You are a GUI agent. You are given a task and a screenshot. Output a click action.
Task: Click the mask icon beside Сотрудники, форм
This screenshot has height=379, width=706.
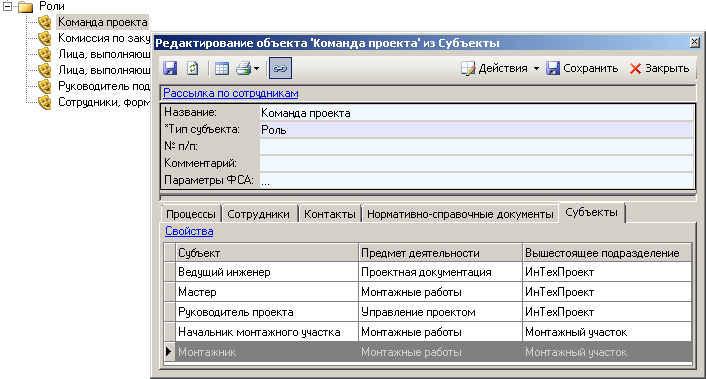click(45, 102)
